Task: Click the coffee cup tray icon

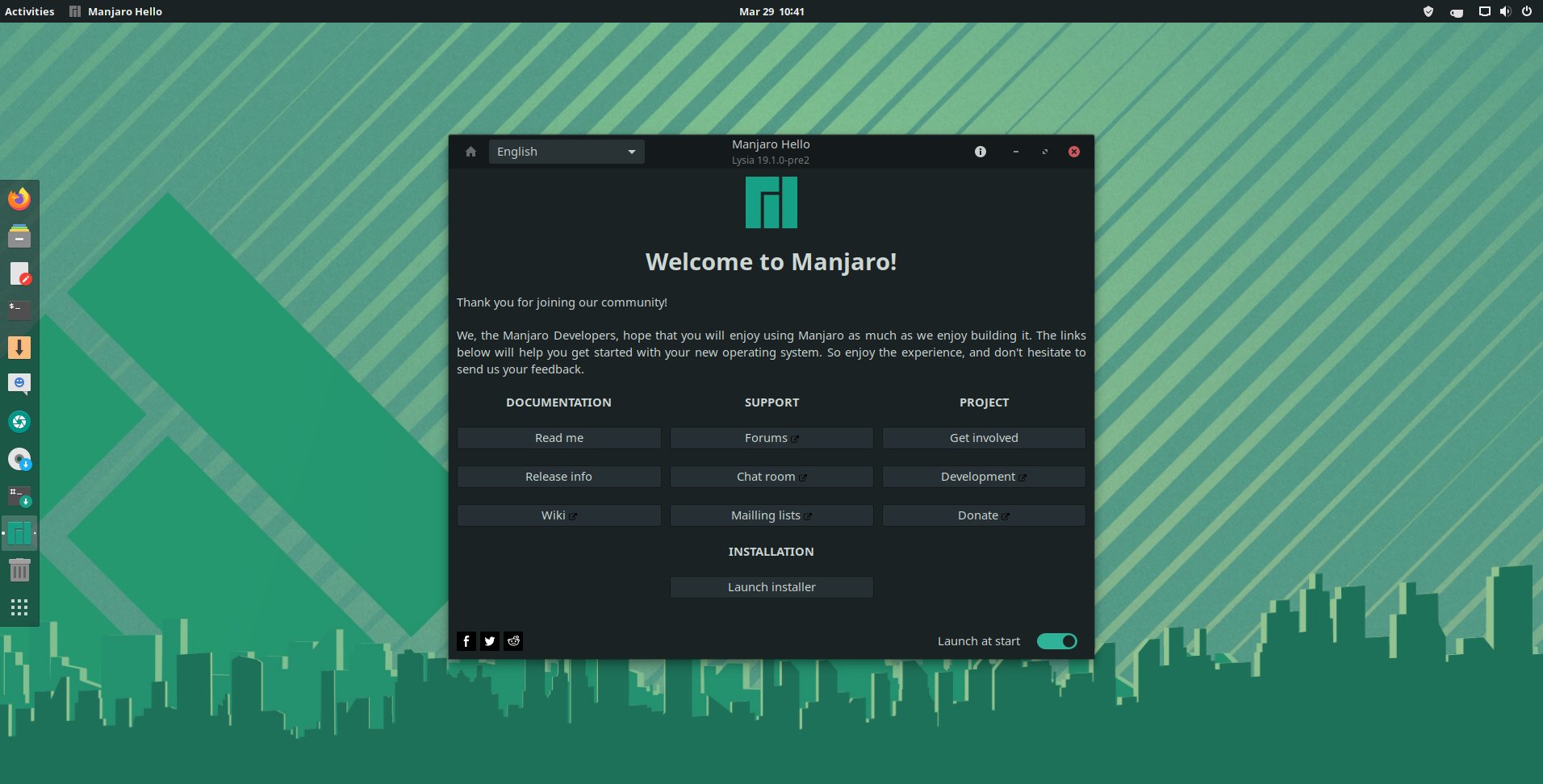Action: point(1457,12)
